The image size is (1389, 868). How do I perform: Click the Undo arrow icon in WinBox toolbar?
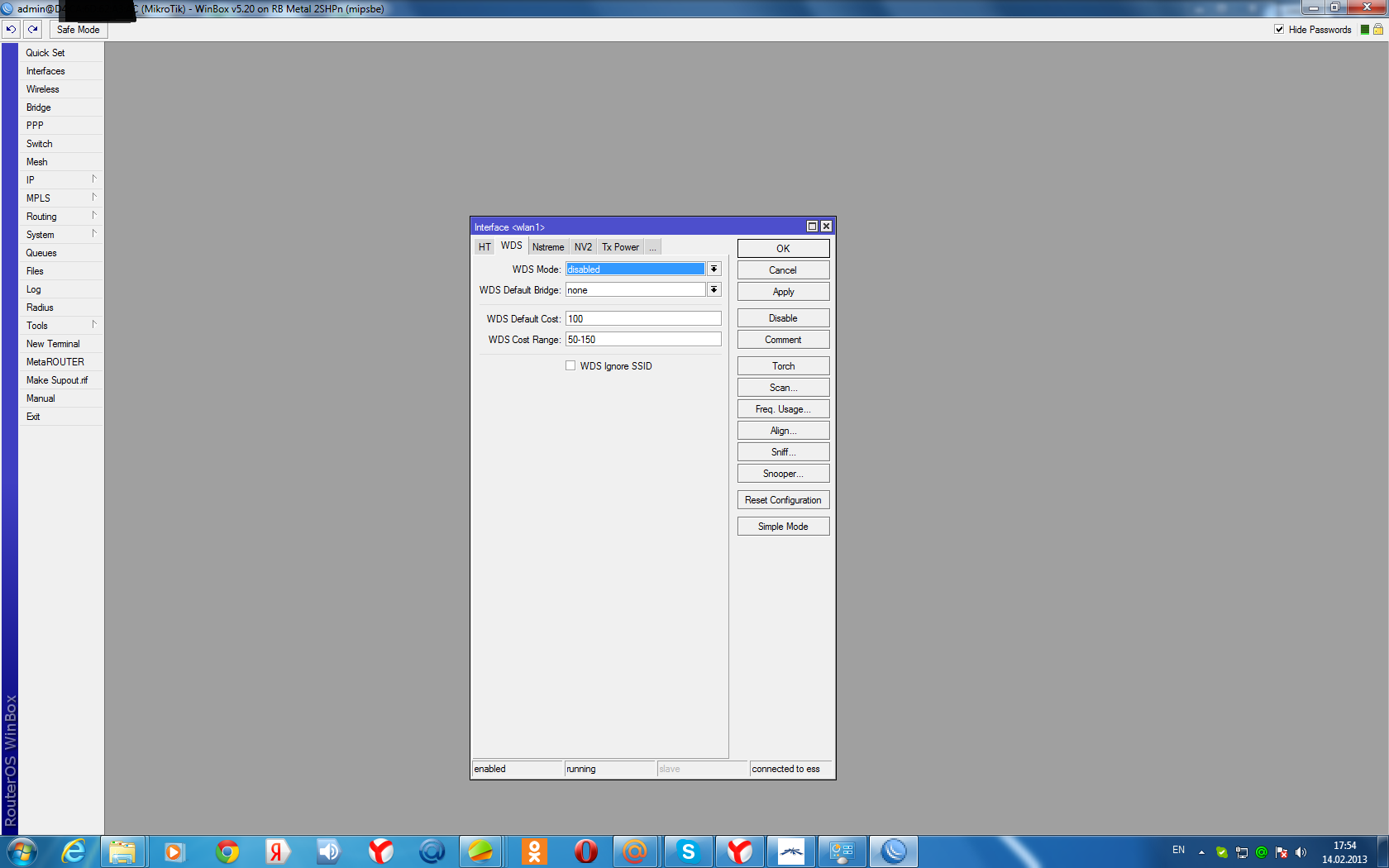[11, 30]
